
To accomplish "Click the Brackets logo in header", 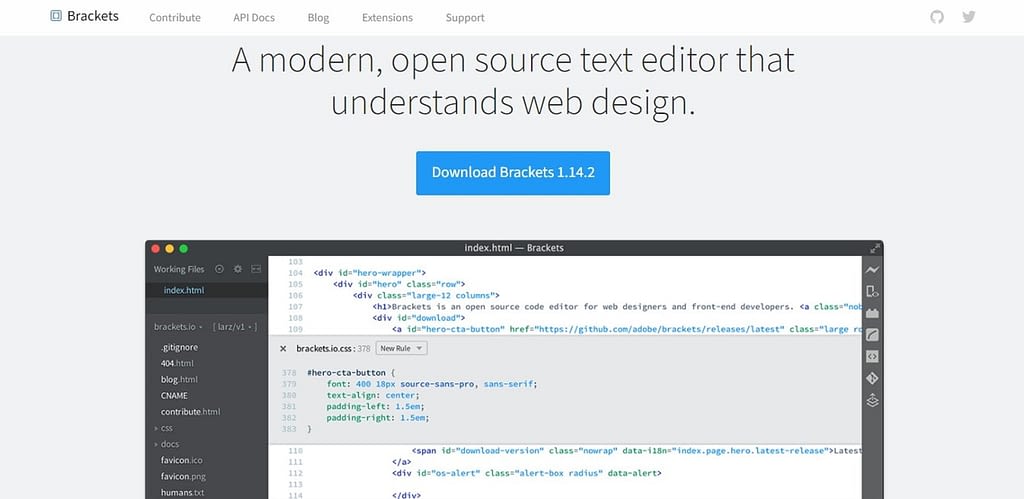I will 85,16.
